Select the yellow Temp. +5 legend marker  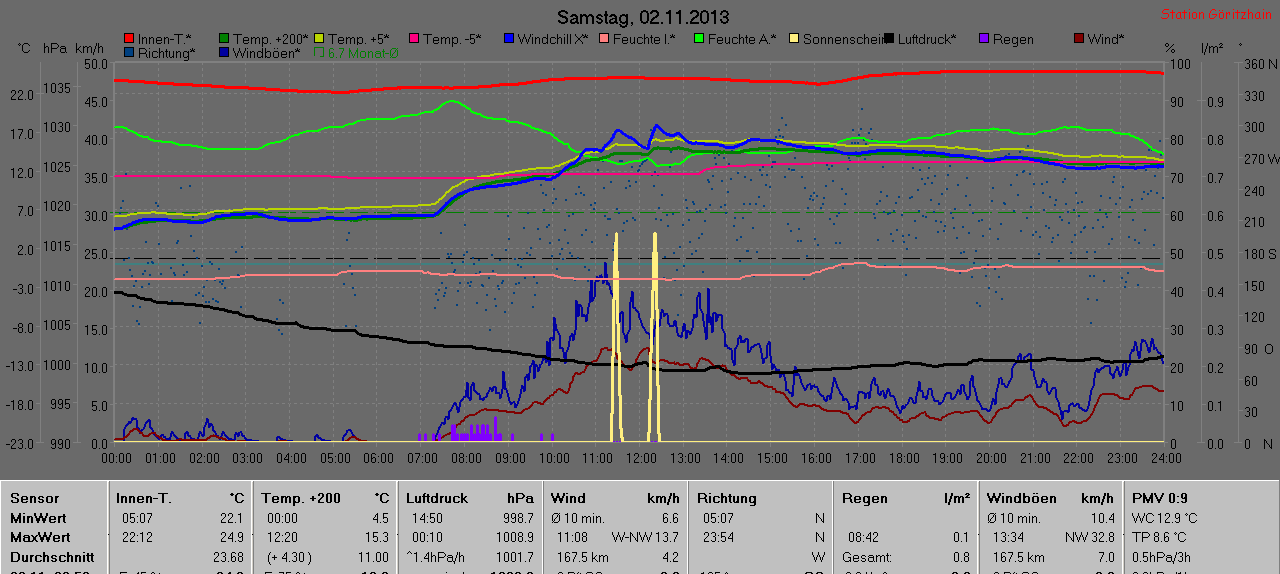(320, 39)
